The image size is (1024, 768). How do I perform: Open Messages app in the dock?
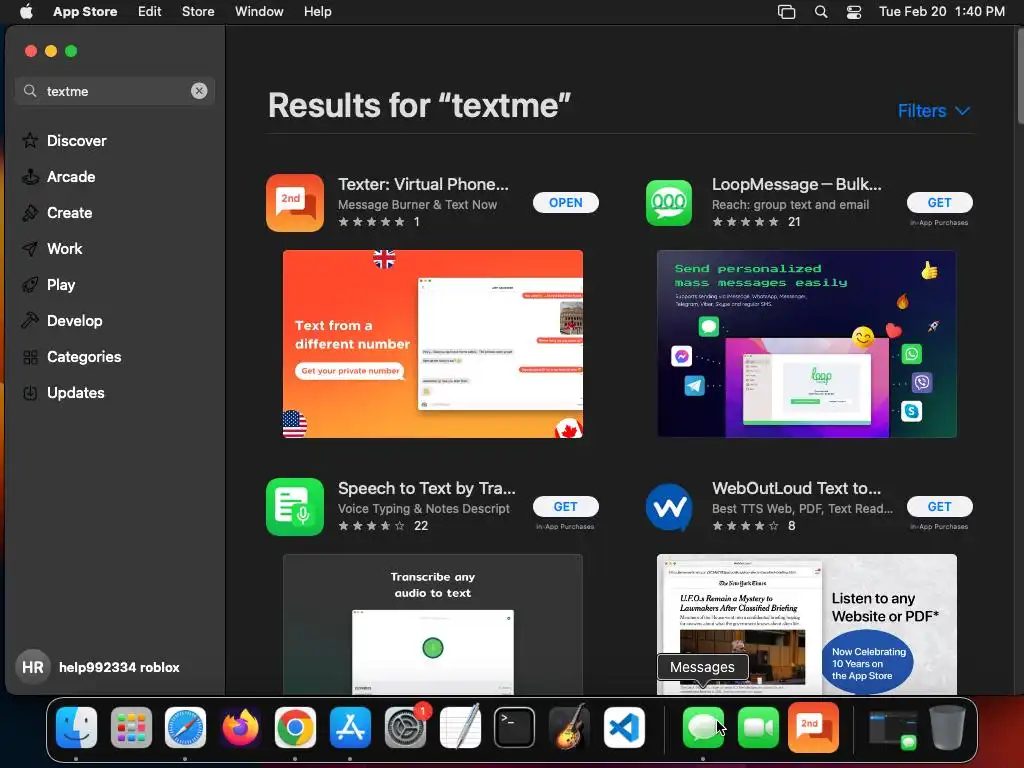click(x=703, y=728)
